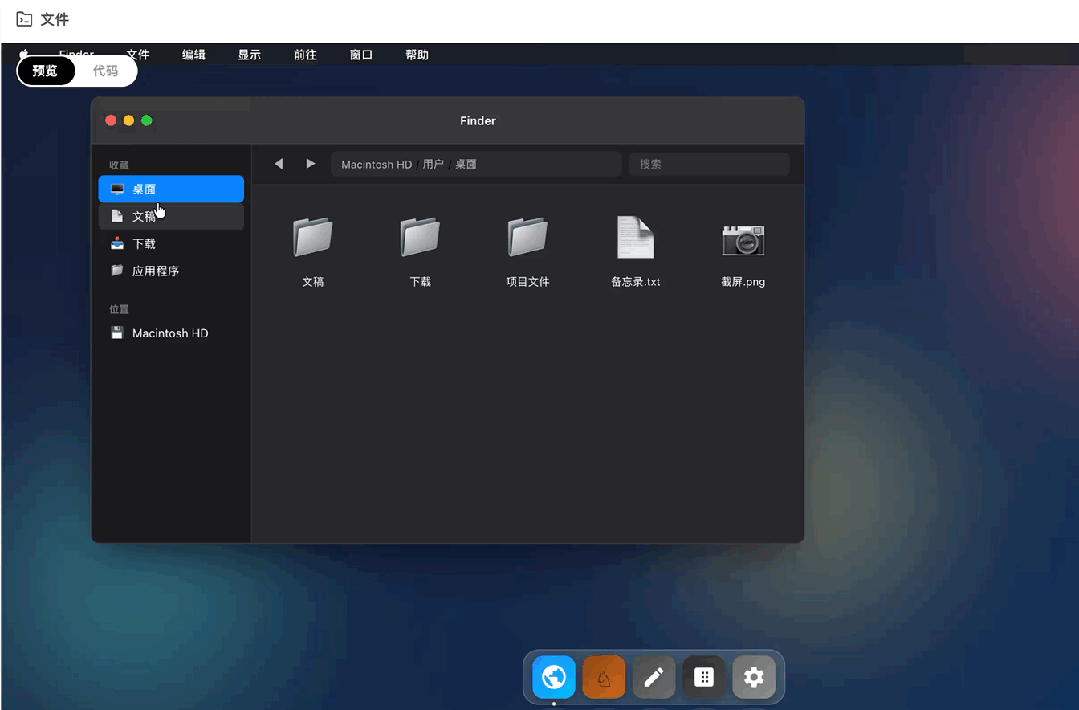Select the 备忘录.txt file
This screenshot has height=710, width=1079.
pyautogui.click(x=635, y=238)
